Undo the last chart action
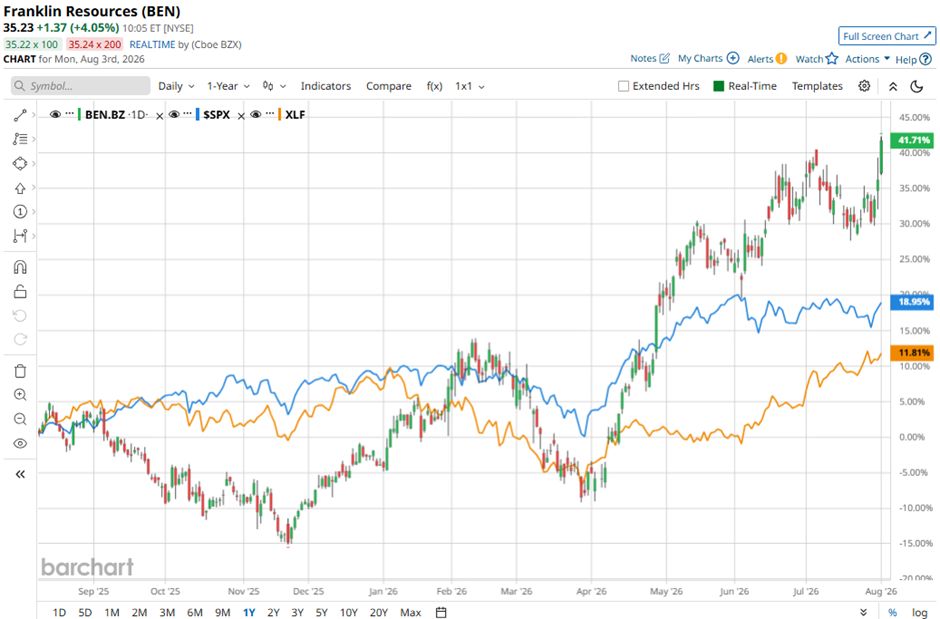 coord(20,315)
